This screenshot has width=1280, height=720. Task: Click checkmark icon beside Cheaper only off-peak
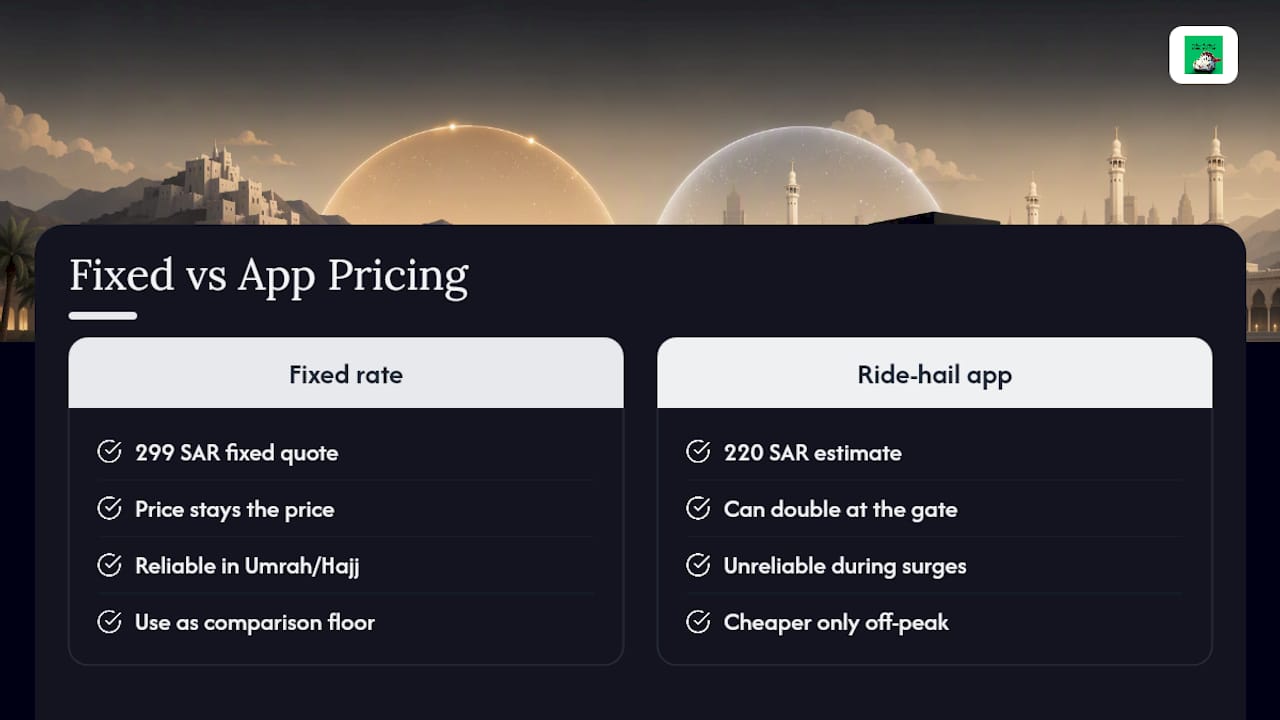point(698,622)
